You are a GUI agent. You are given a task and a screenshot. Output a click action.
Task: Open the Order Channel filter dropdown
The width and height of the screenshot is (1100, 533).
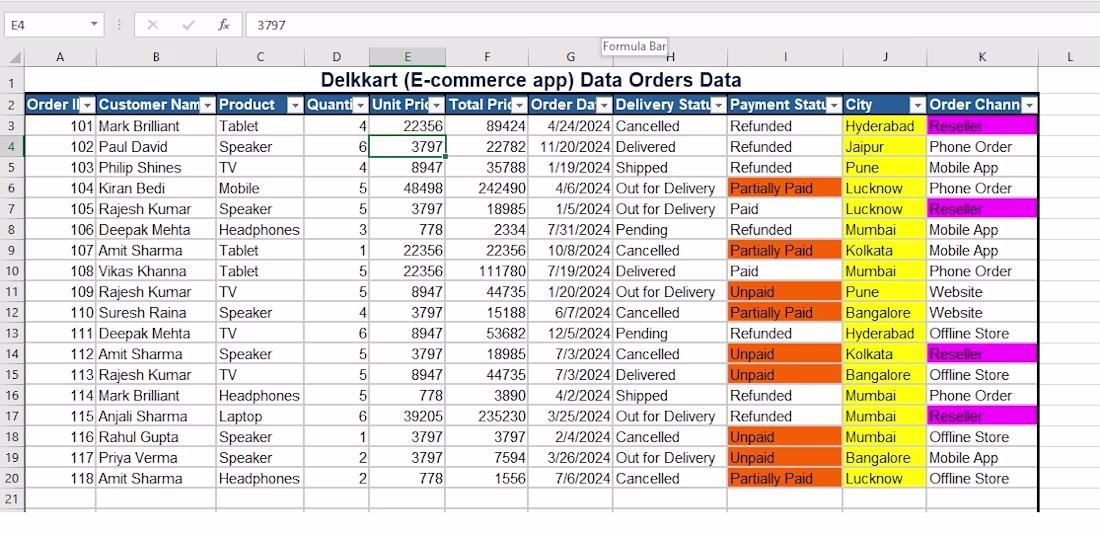tap(1029, 106)
